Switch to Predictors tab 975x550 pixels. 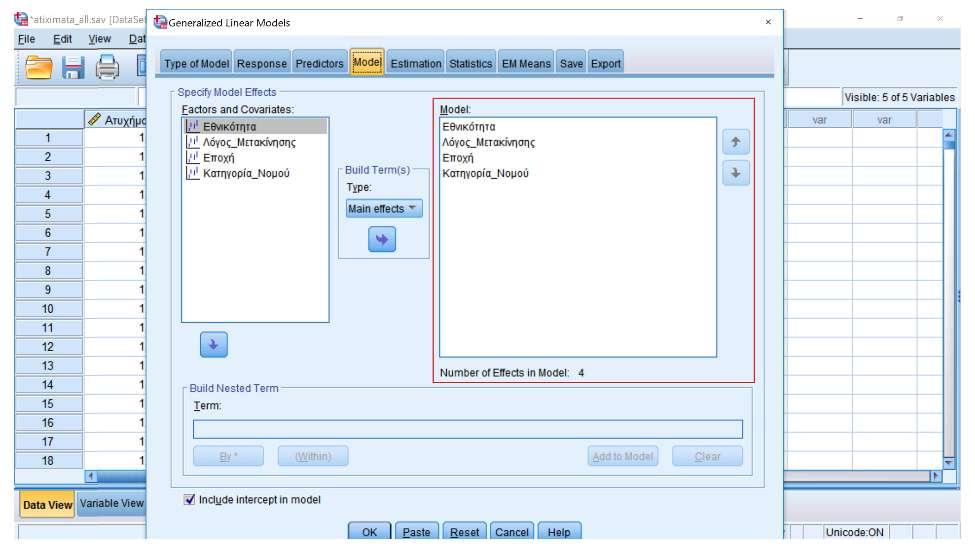(319, 63)
